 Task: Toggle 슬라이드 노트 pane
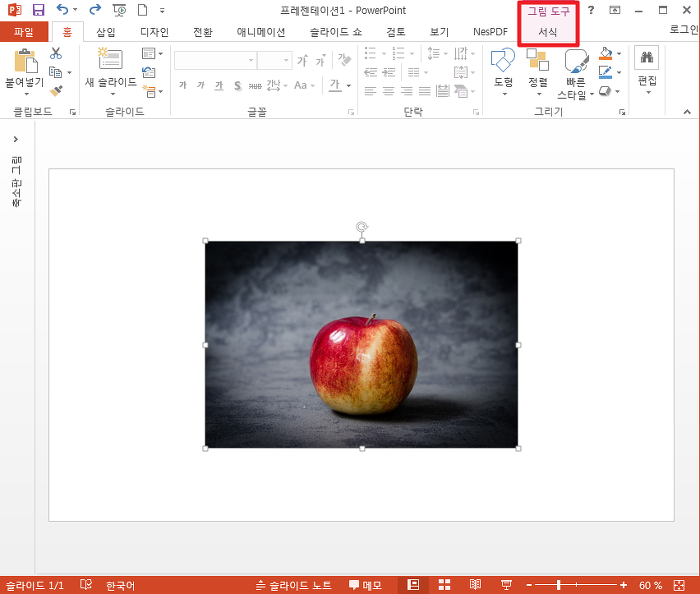click(293, 585)
